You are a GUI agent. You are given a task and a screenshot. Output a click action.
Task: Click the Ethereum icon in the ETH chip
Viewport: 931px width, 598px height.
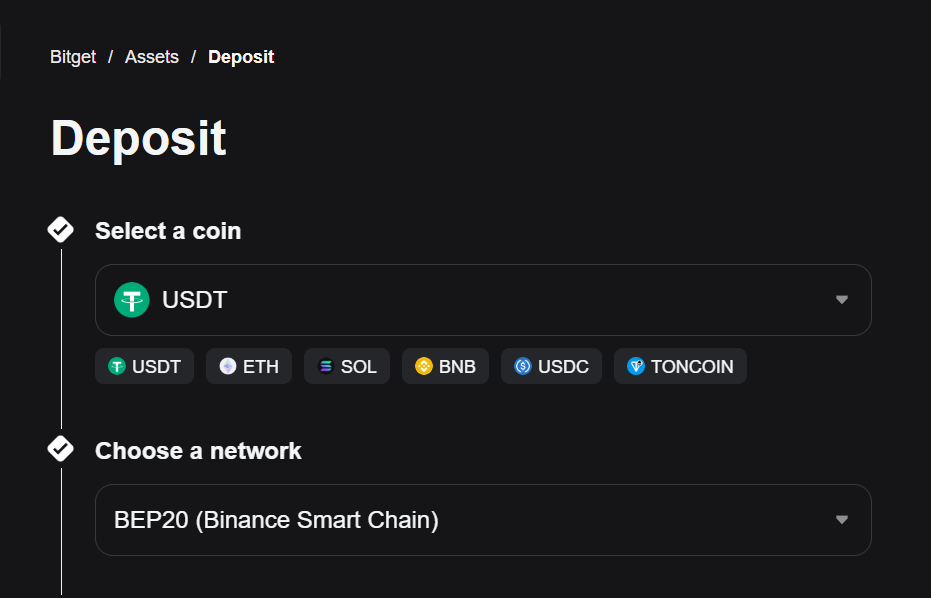(x=228, y=366)
